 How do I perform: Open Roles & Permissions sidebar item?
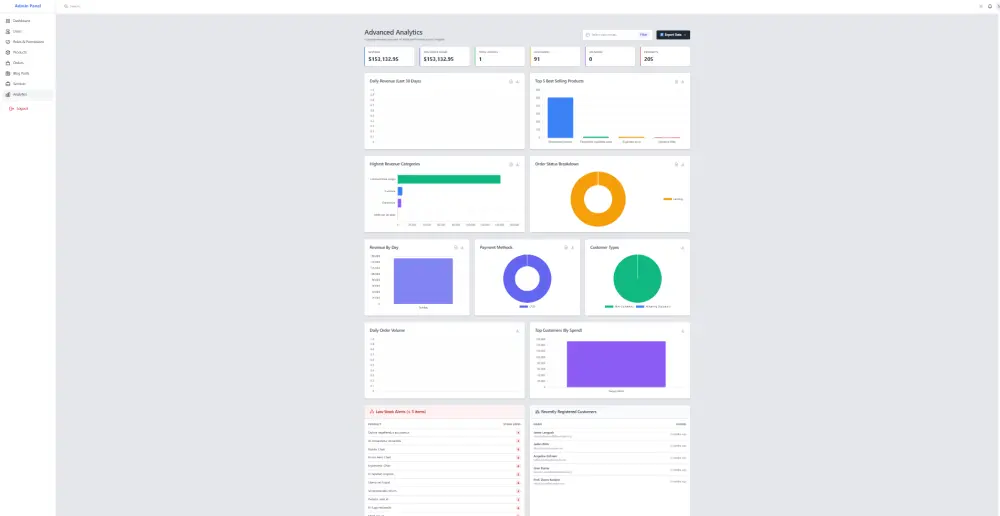pyautogui.click(x=27, y=42)
